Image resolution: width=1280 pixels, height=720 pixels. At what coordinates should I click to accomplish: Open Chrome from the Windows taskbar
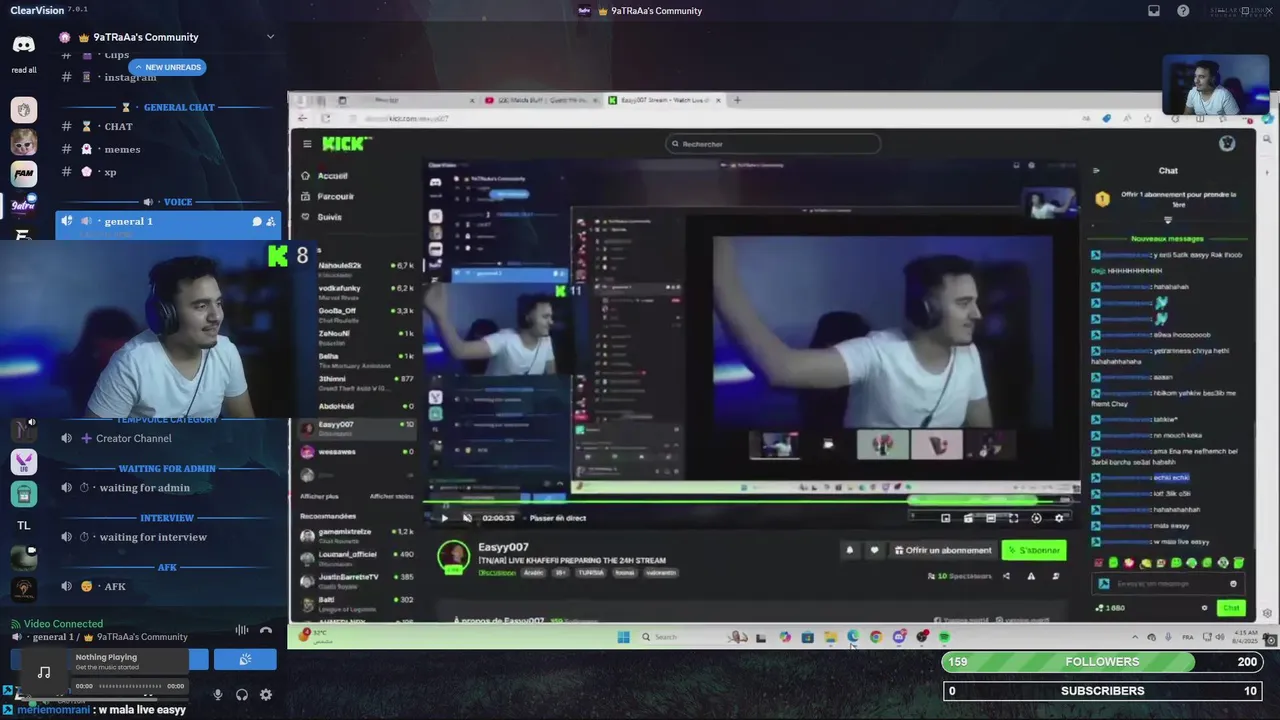point(876,637)
